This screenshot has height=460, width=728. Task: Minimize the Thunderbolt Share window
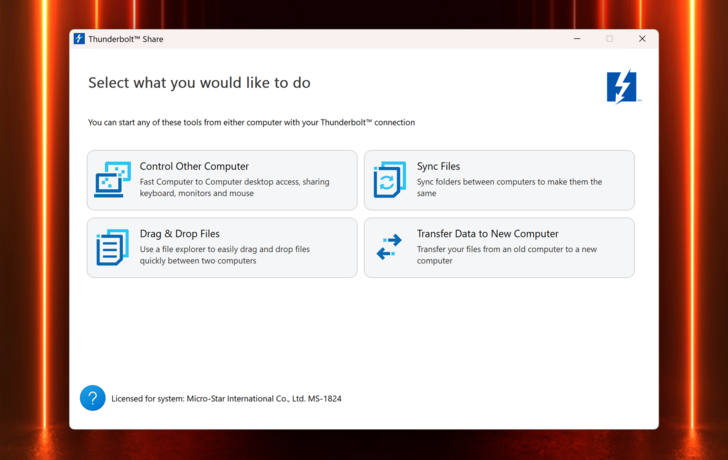pos(577,39)
